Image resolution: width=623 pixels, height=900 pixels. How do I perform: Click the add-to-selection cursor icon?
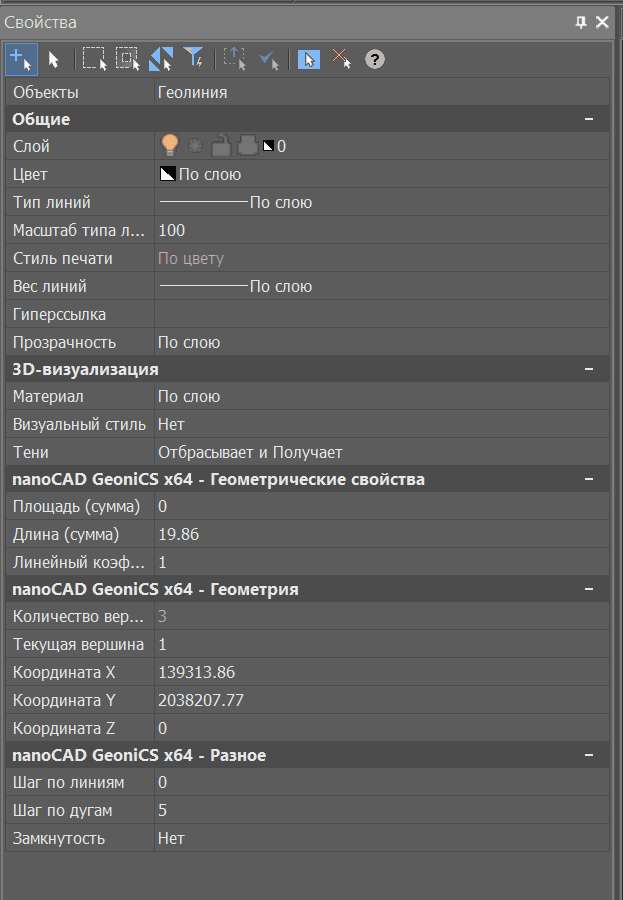[20, 59]
